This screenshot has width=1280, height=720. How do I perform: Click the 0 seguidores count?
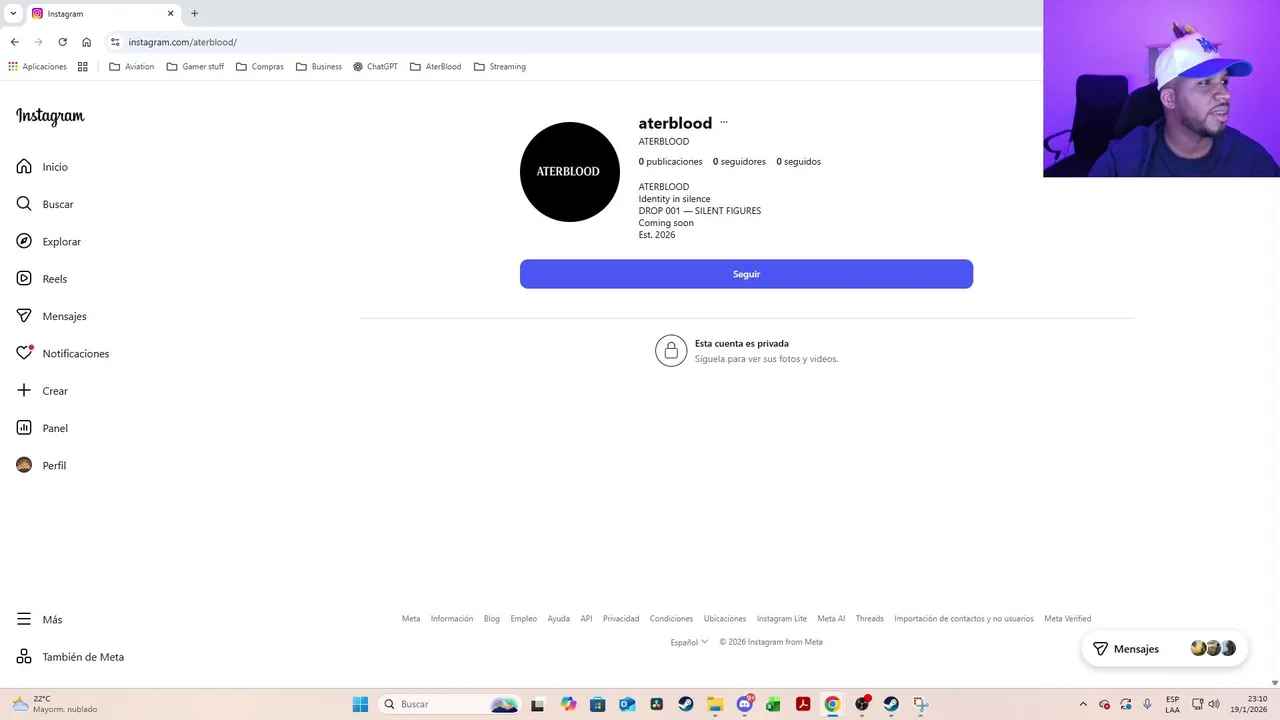click(739, 162)
